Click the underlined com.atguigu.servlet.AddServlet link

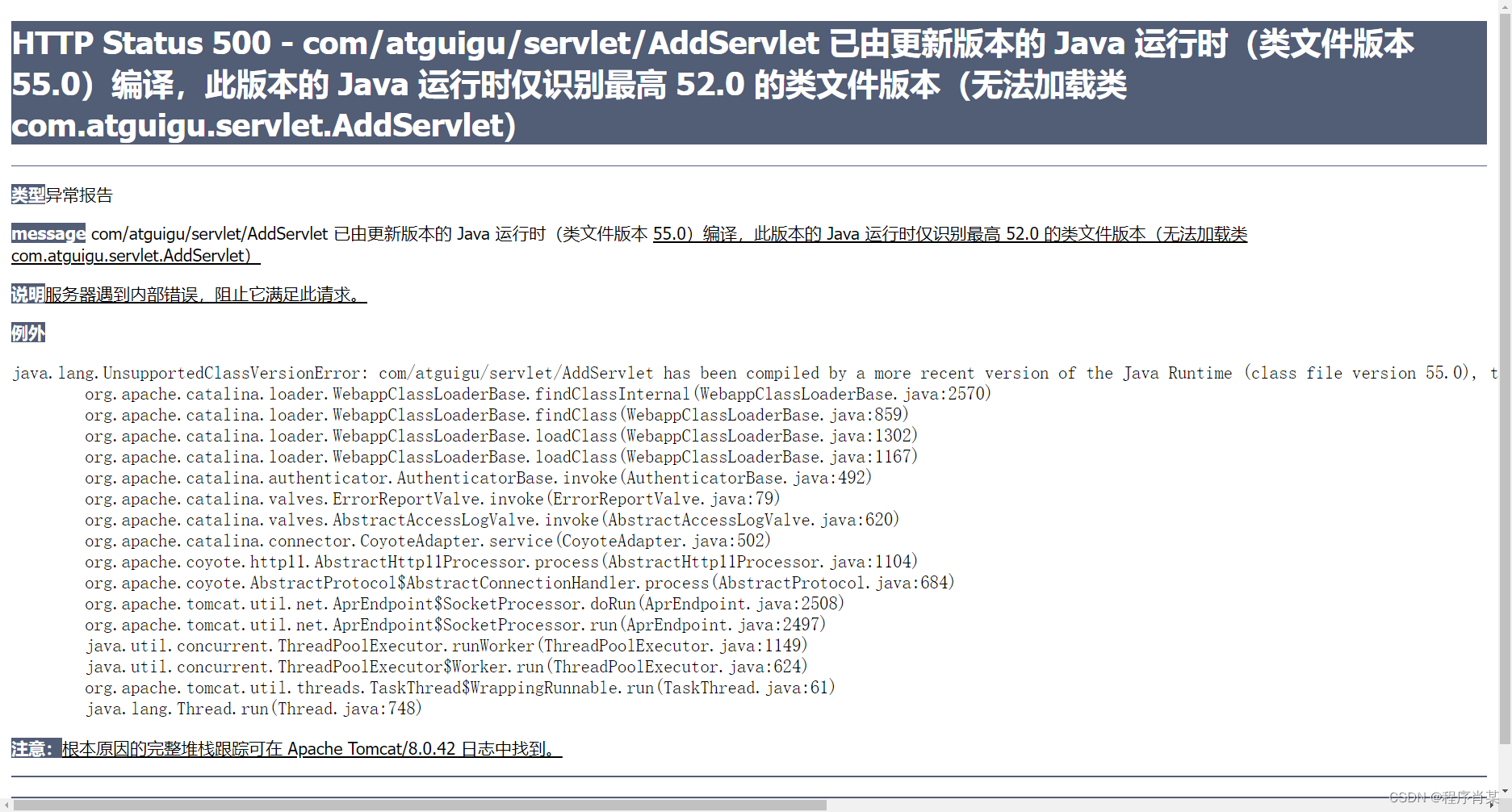(129, 255)
